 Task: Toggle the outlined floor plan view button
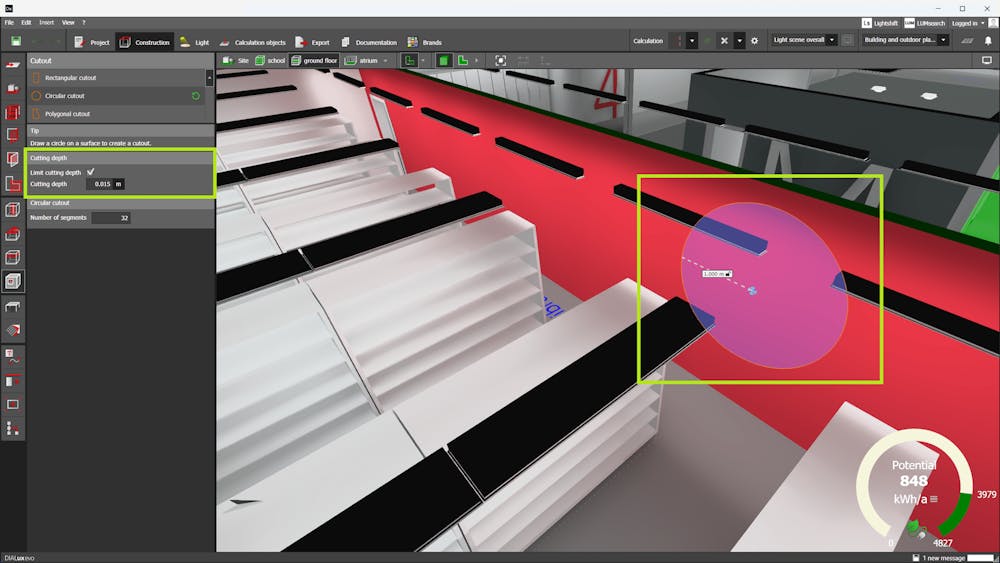[x=409, y=61]
